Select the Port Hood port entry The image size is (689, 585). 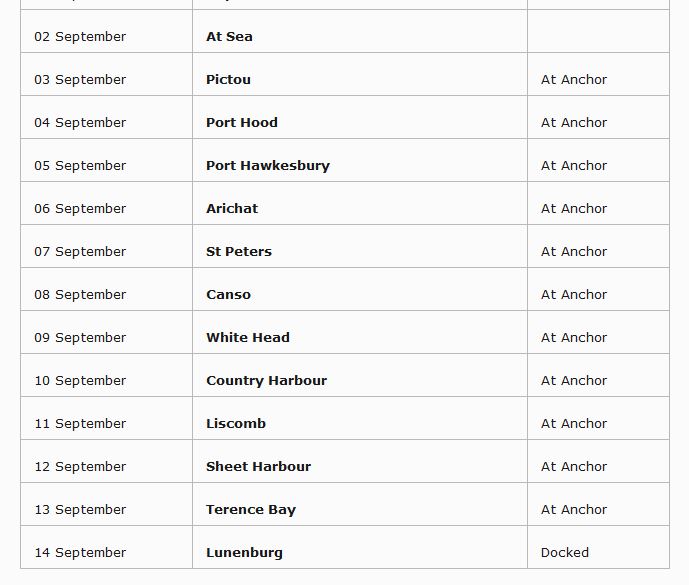pyautogui.click(x=242, y=123)
